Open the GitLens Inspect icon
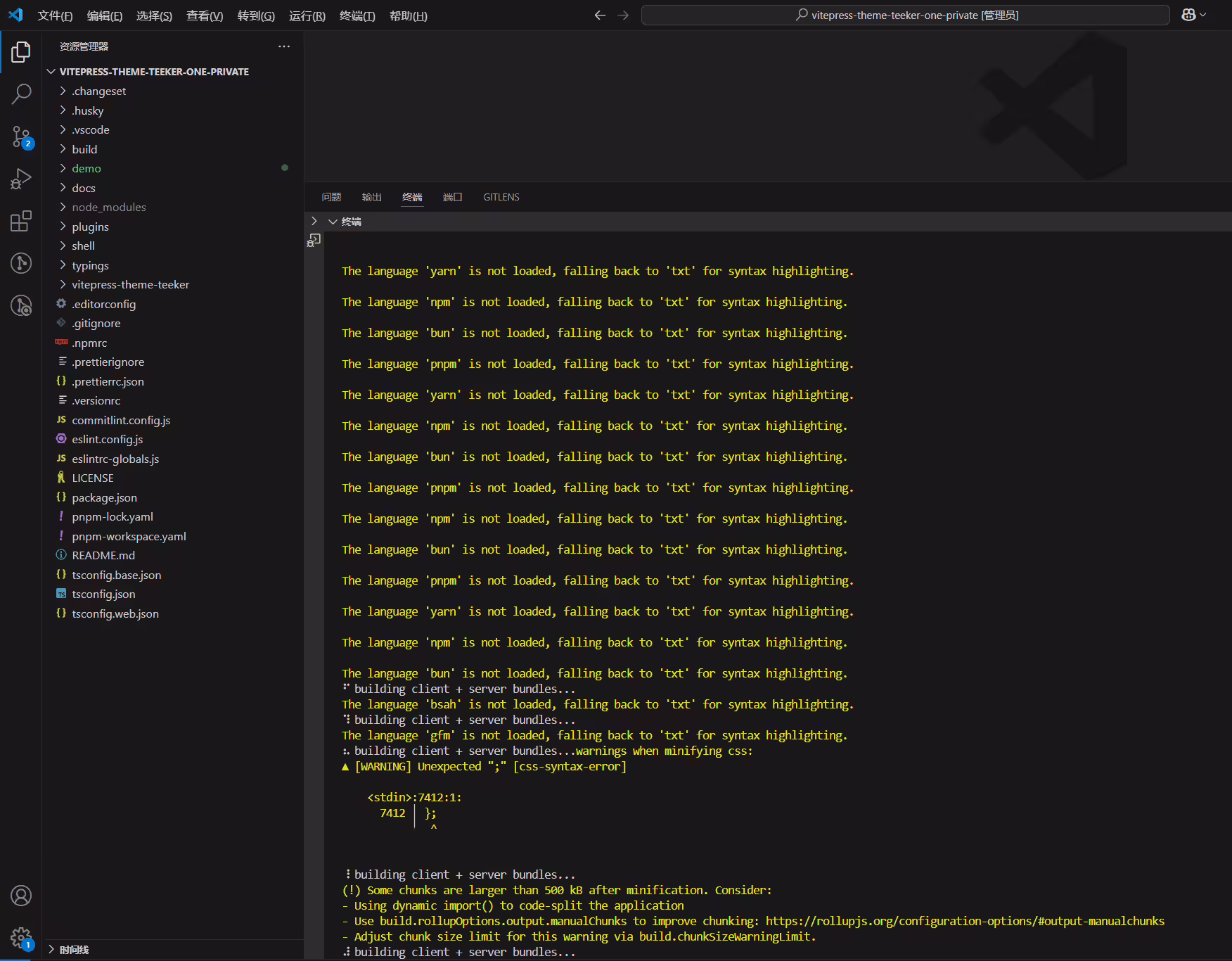Screen dimensions: 1232x961 coord(21,305)
